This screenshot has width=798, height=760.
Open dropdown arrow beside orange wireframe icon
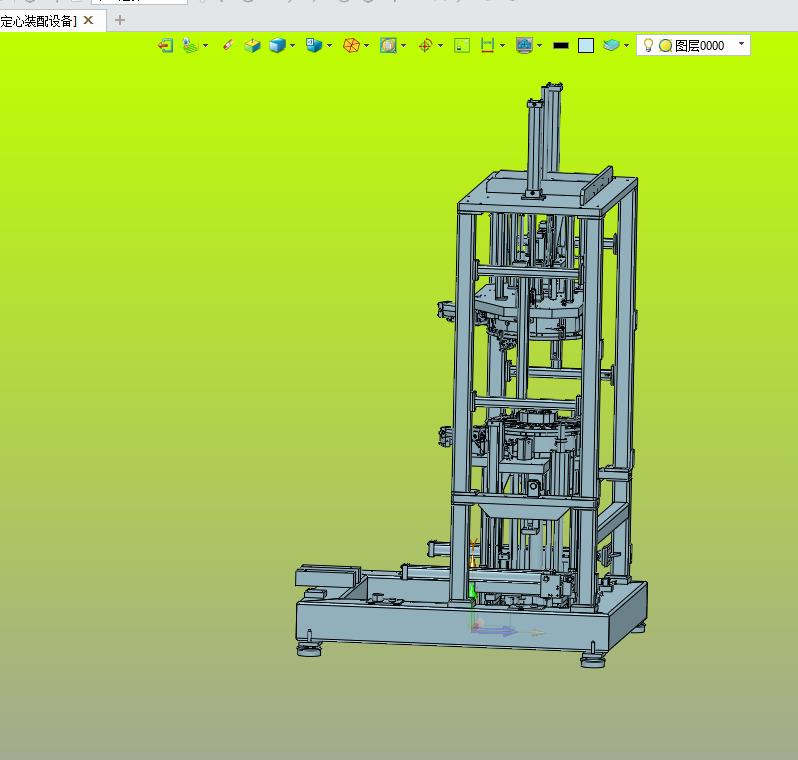(366, 45)
